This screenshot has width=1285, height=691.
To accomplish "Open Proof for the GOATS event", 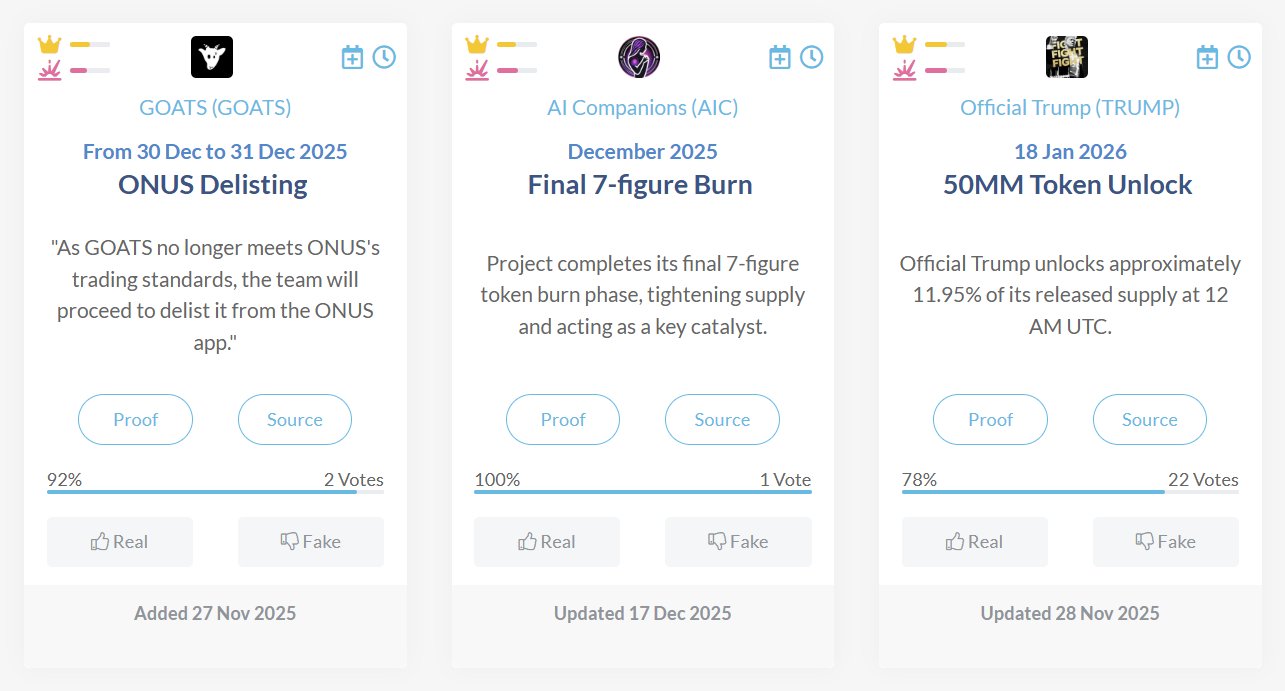I will [x=135, y=420].
